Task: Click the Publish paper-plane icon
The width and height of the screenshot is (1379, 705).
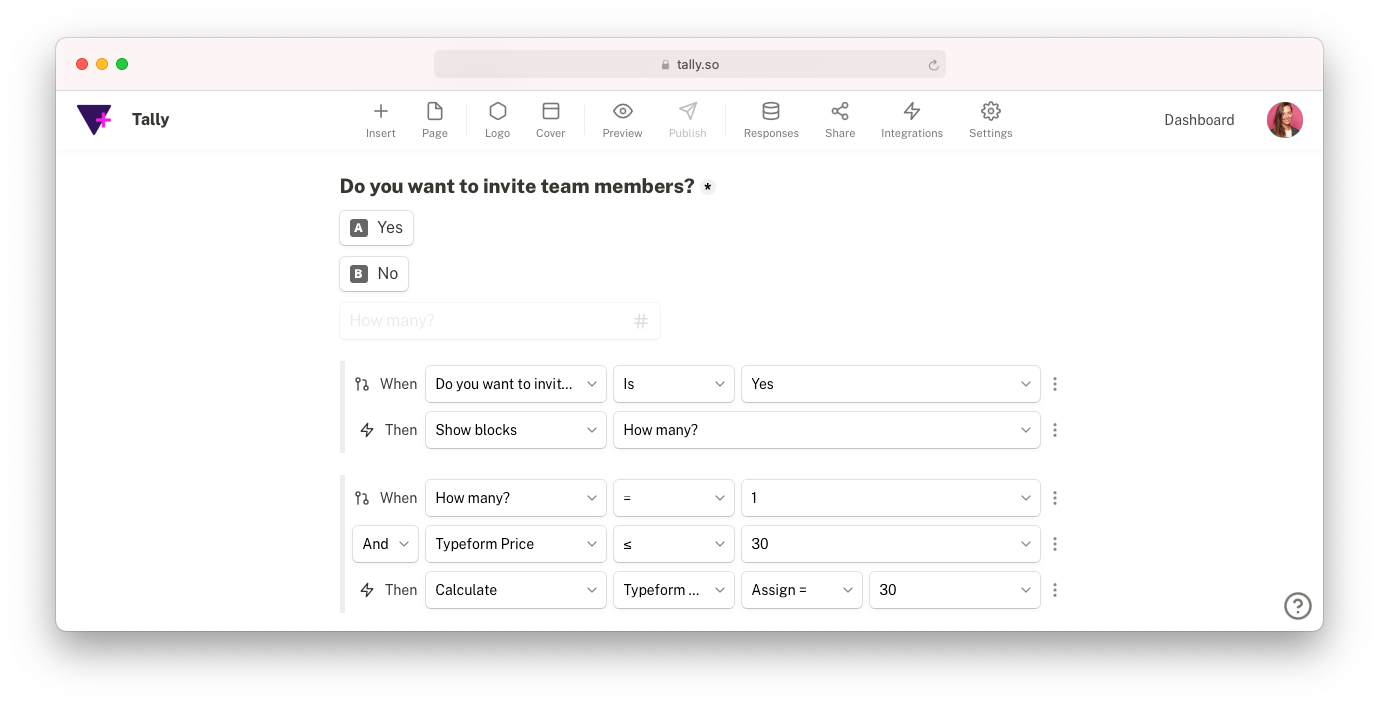Action: (x=687, y=111)
